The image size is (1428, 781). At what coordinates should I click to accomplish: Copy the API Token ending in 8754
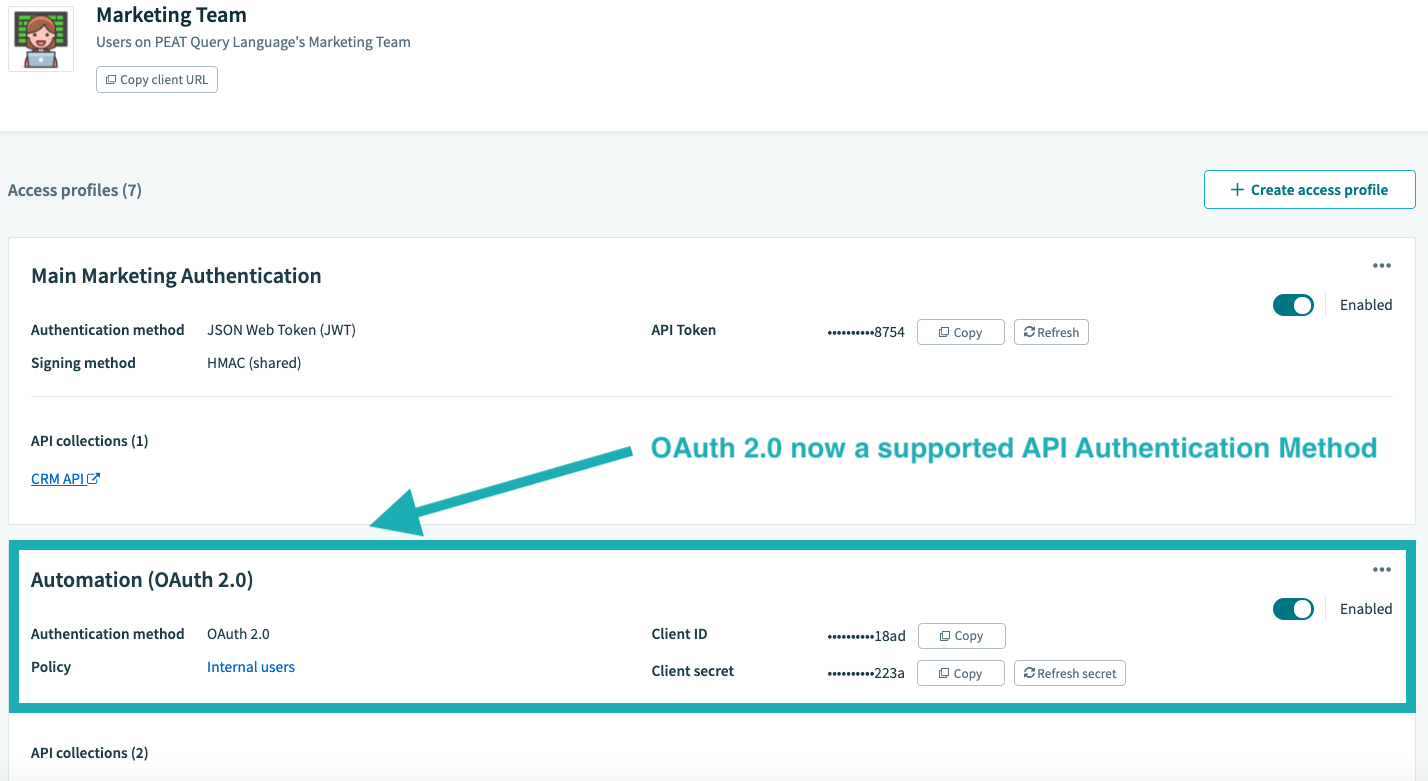960,332
